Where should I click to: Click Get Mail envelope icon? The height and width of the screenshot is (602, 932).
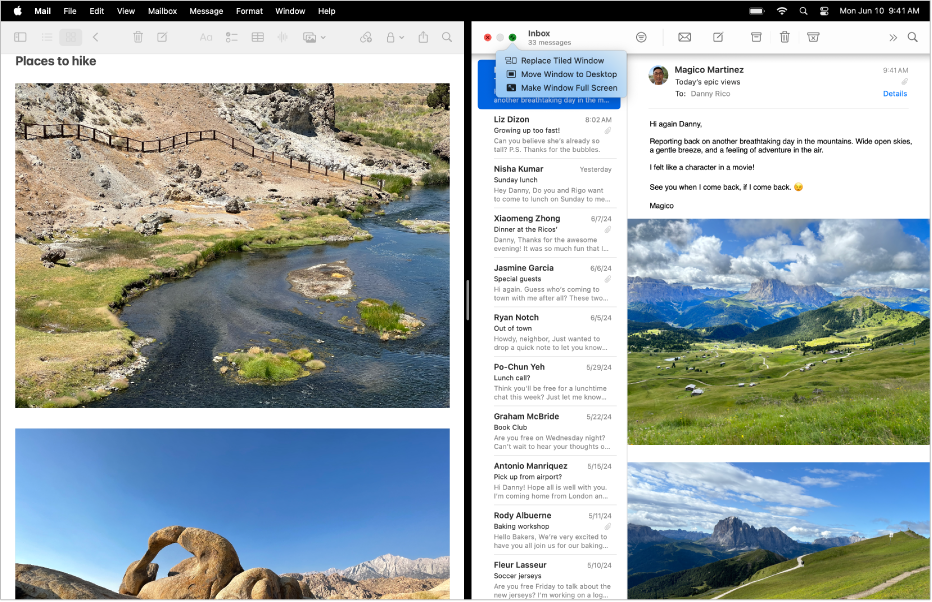pyautogui.click(x=685, y=37)
